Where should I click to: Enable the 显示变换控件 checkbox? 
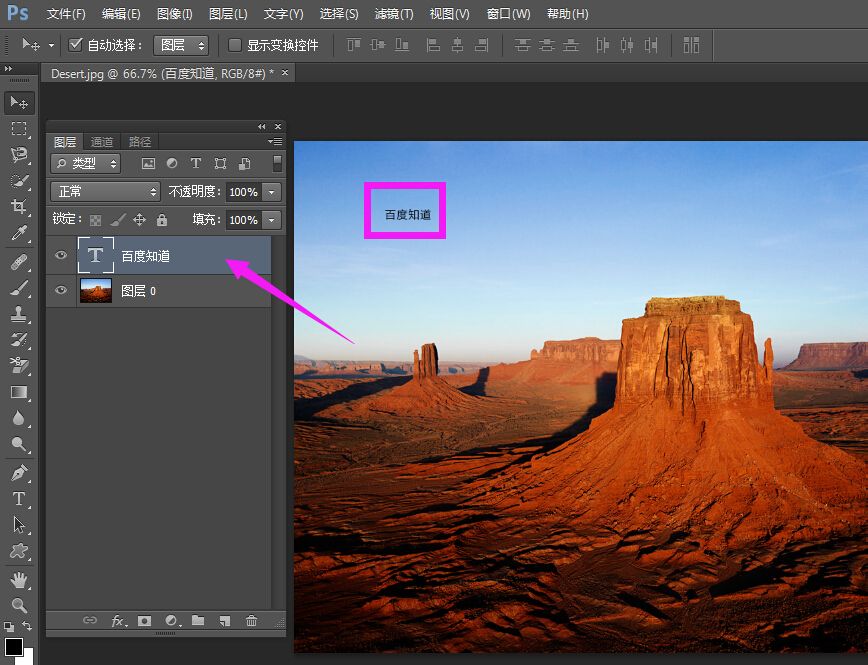[x=235, y=45]
